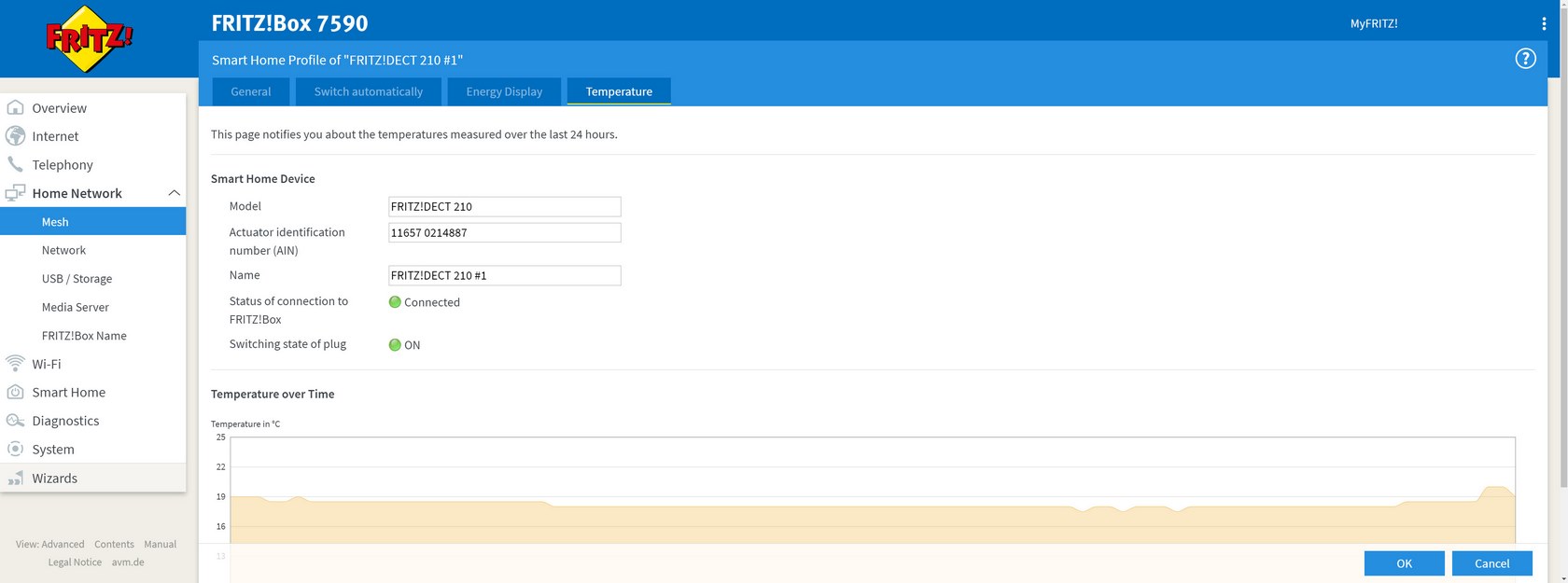Click the green Connected status indicator

[x=395, y=301]
